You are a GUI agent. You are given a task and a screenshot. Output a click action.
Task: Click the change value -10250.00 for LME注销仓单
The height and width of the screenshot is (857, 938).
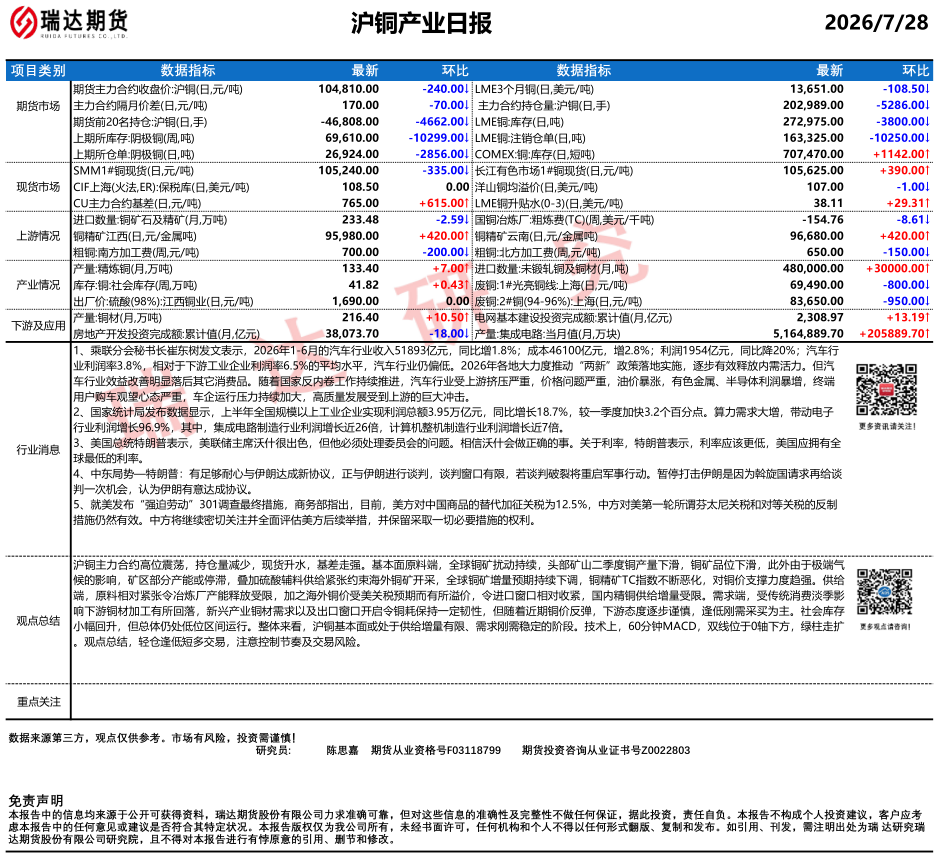click(899, 138)
